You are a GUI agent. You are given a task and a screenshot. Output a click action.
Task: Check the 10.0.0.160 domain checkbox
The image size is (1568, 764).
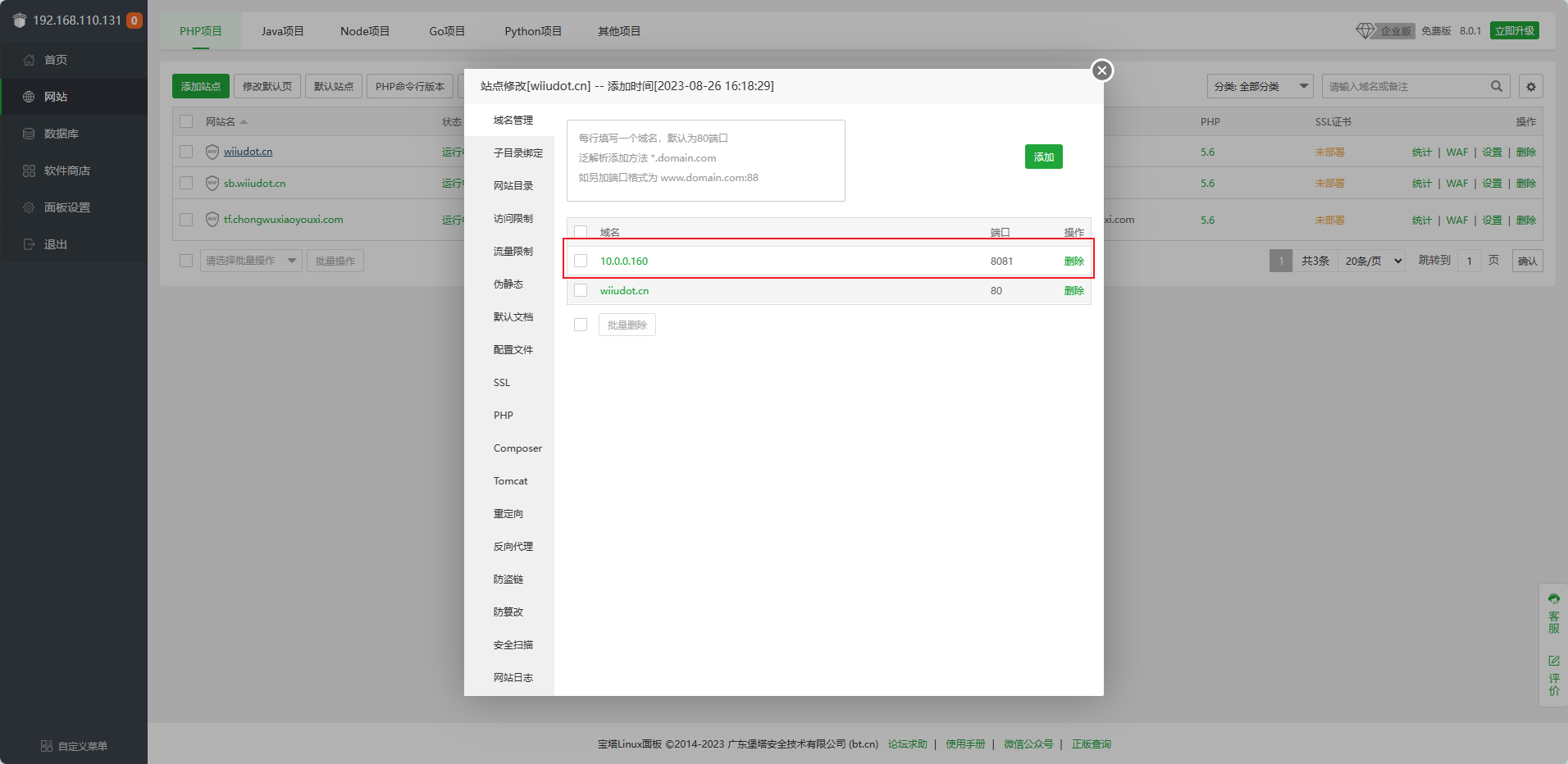(581, 261)
